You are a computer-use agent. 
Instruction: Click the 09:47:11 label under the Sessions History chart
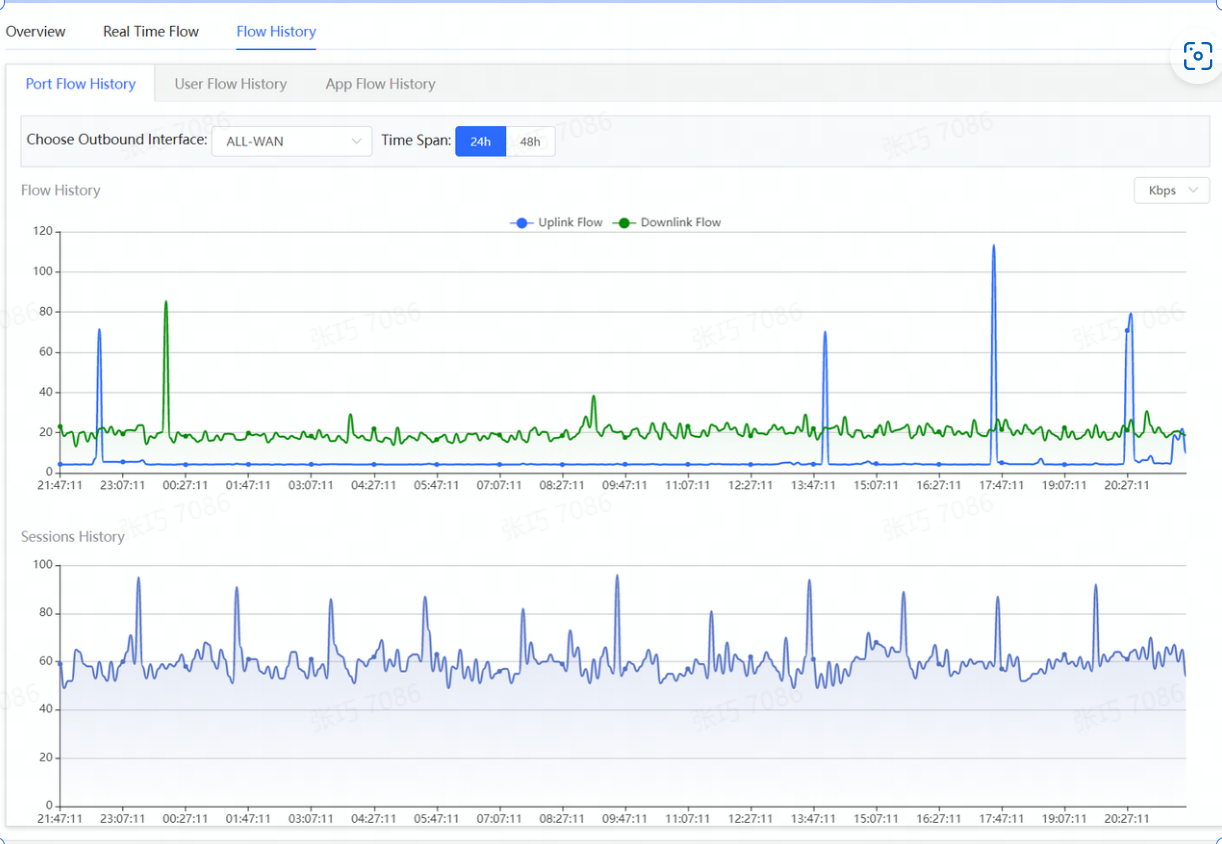pyautogui.click(x=625, y=819)
